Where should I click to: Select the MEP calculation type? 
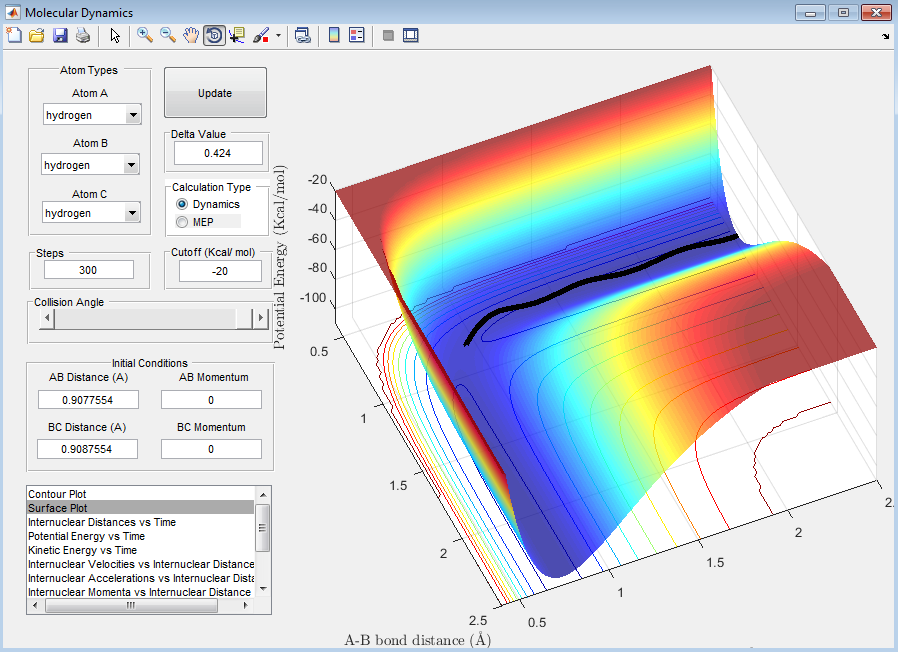tap(182, 221)
